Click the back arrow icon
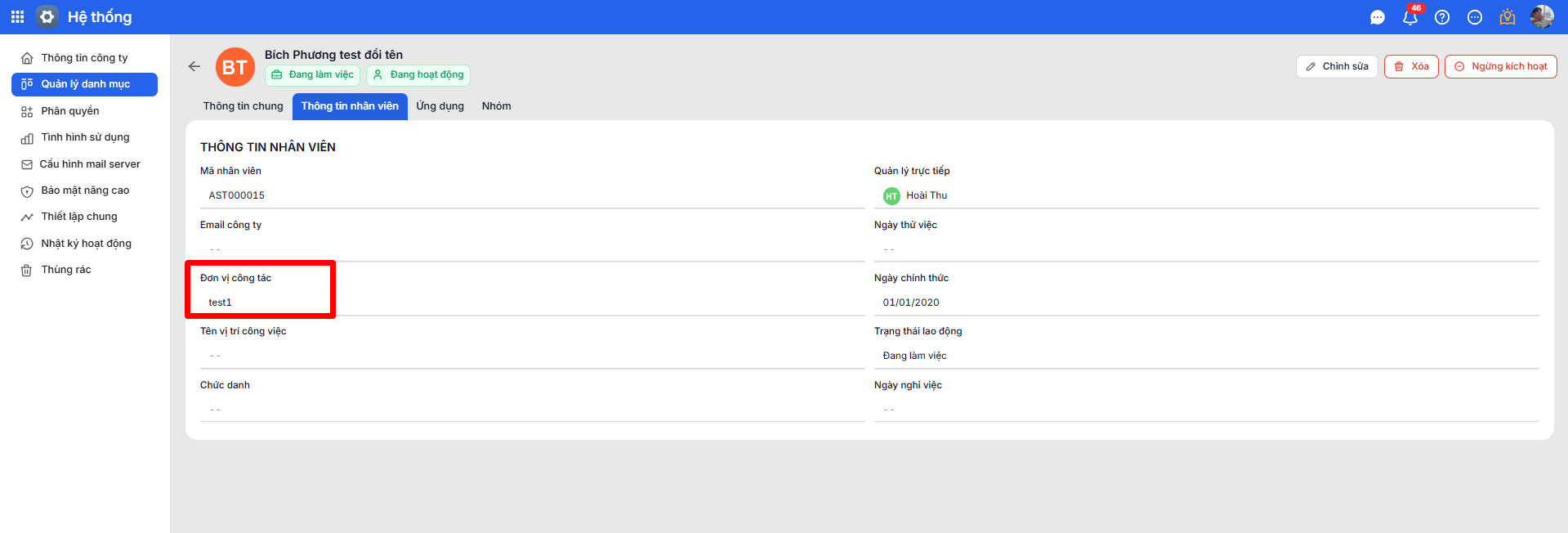Screen dimensions: 1568x533 [194, 66]
